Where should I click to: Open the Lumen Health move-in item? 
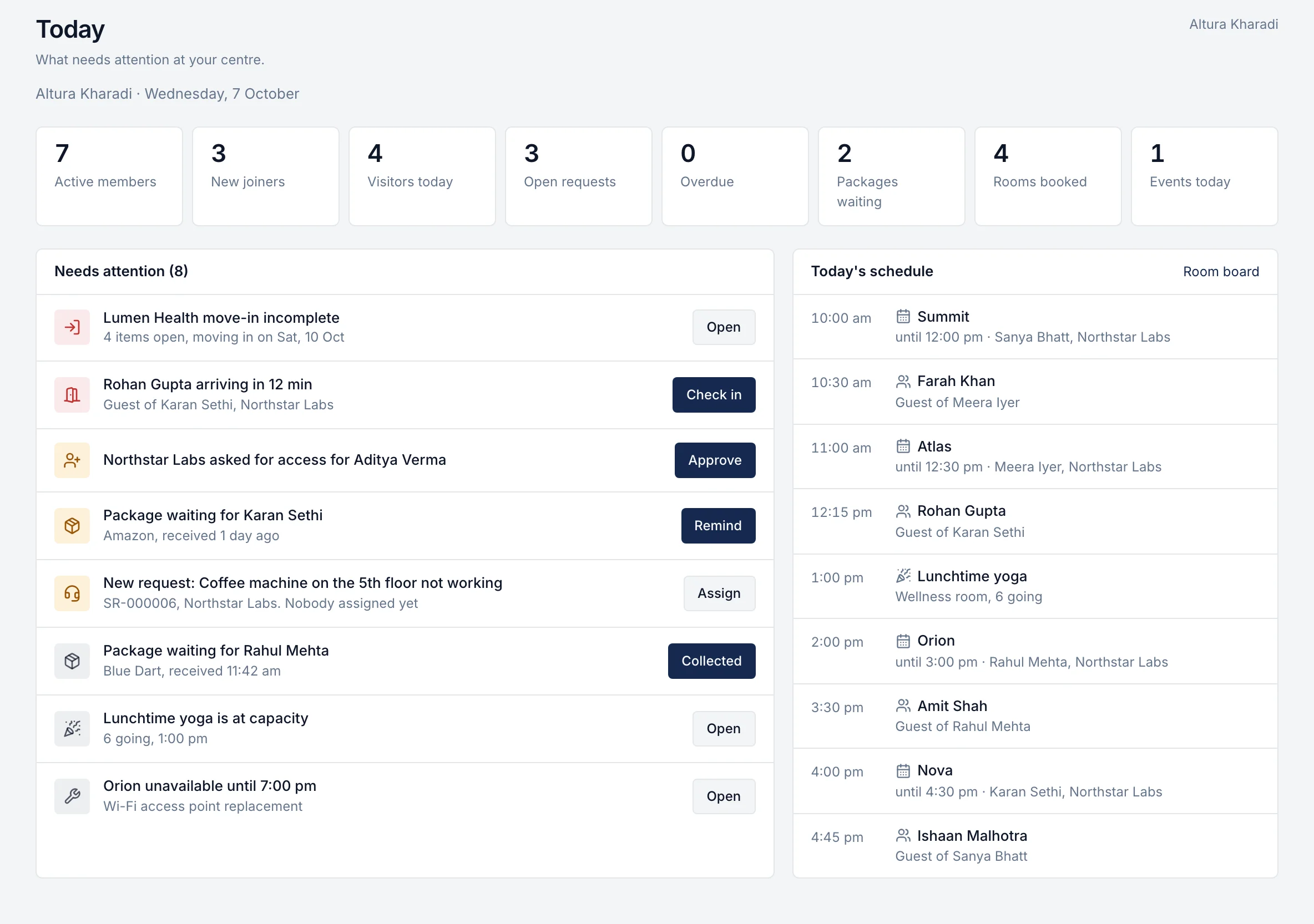click(724, 327)
